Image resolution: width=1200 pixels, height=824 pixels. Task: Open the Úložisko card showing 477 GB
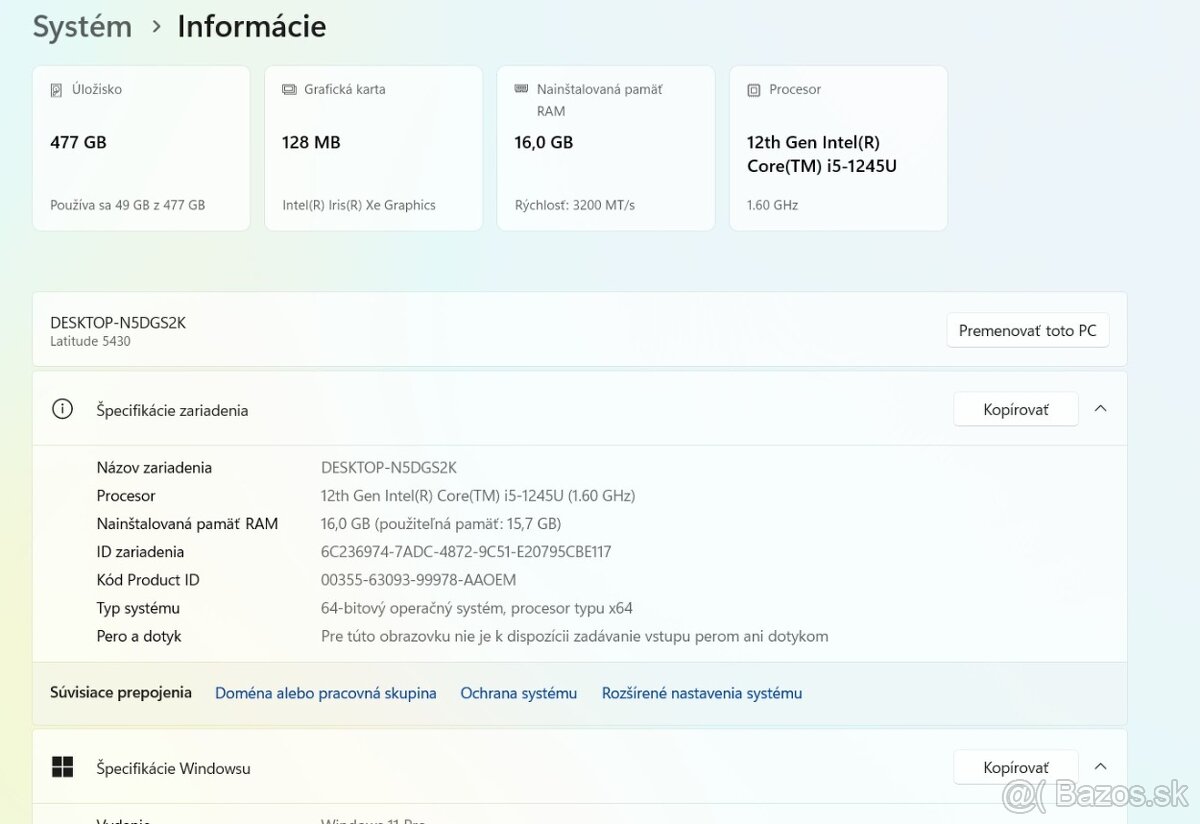tap(140, 148)
